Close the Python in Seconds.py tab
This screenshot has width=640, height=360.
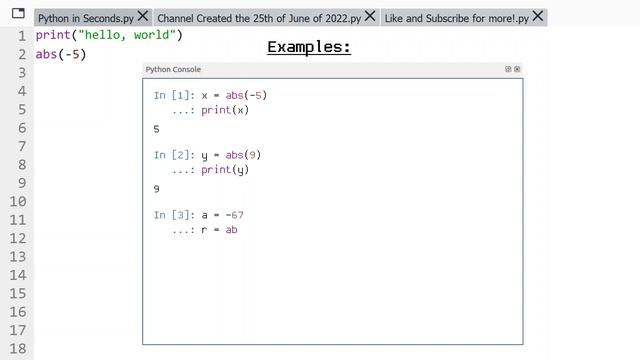(143, 16)
